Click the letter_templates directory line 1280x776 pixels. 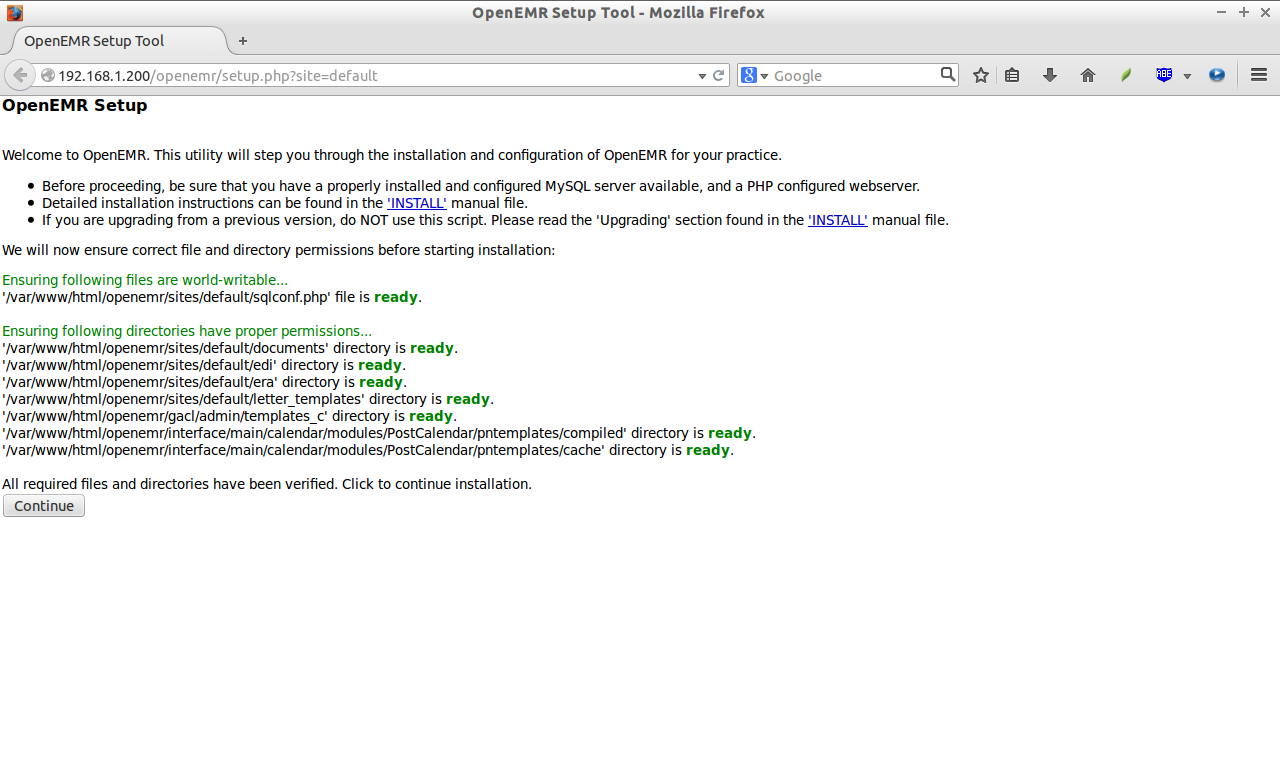[248, 399]
